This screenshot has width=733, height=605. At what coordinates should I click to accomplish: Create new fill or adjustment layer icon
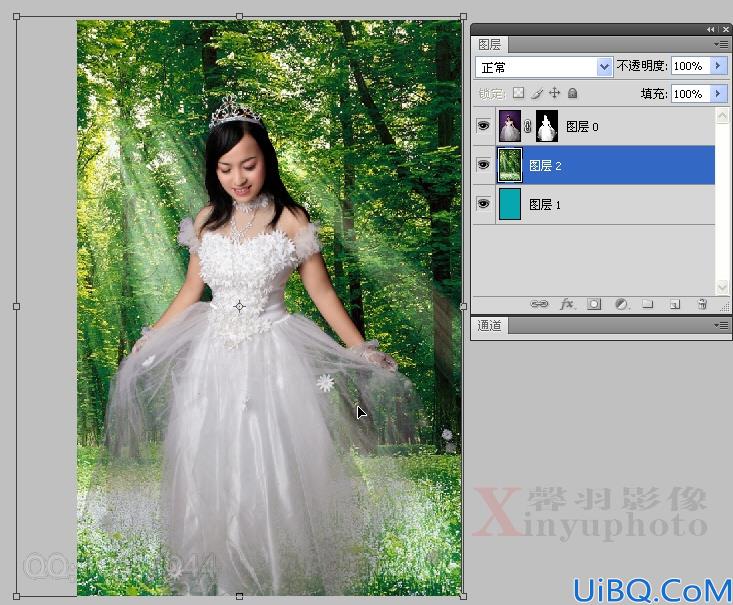coord(621,304)
